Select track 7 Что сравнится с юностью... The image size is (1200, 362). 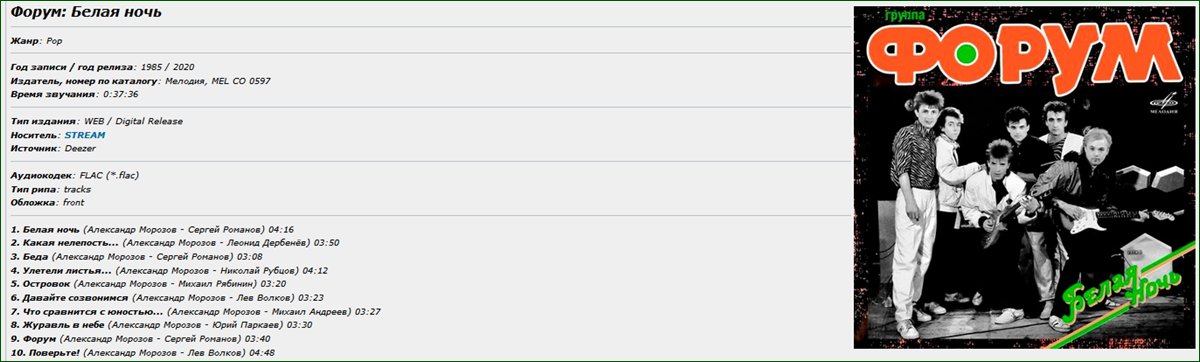pyautogui.click(x=196, y=311)
